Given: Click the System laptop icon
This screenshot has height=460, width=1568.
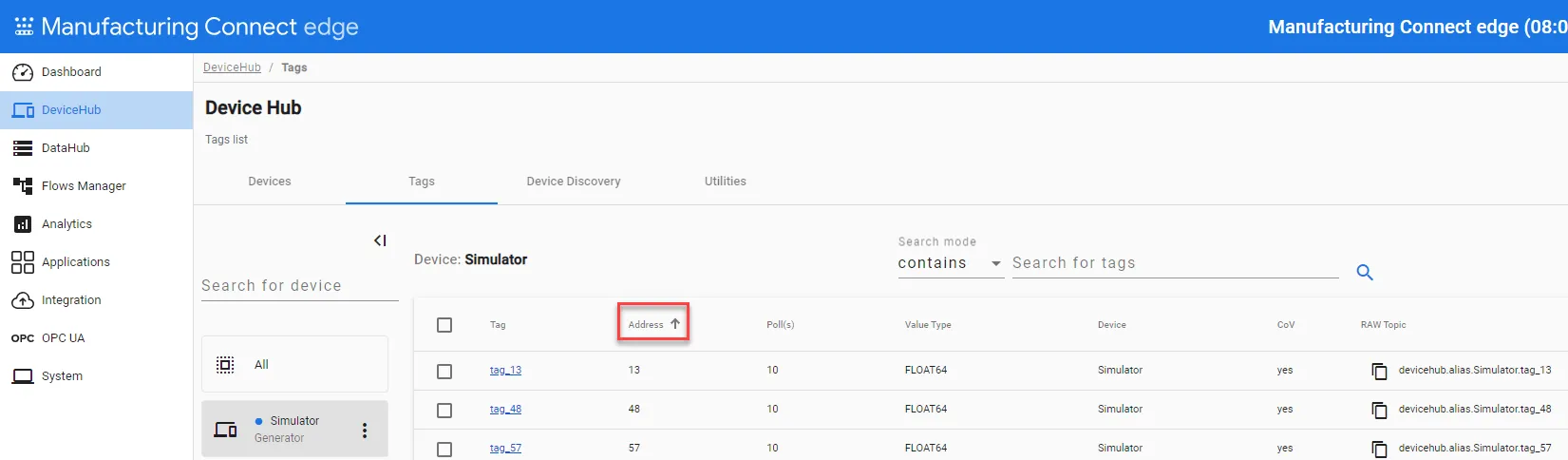Looking at the screenshot, I should coord(23,376).
